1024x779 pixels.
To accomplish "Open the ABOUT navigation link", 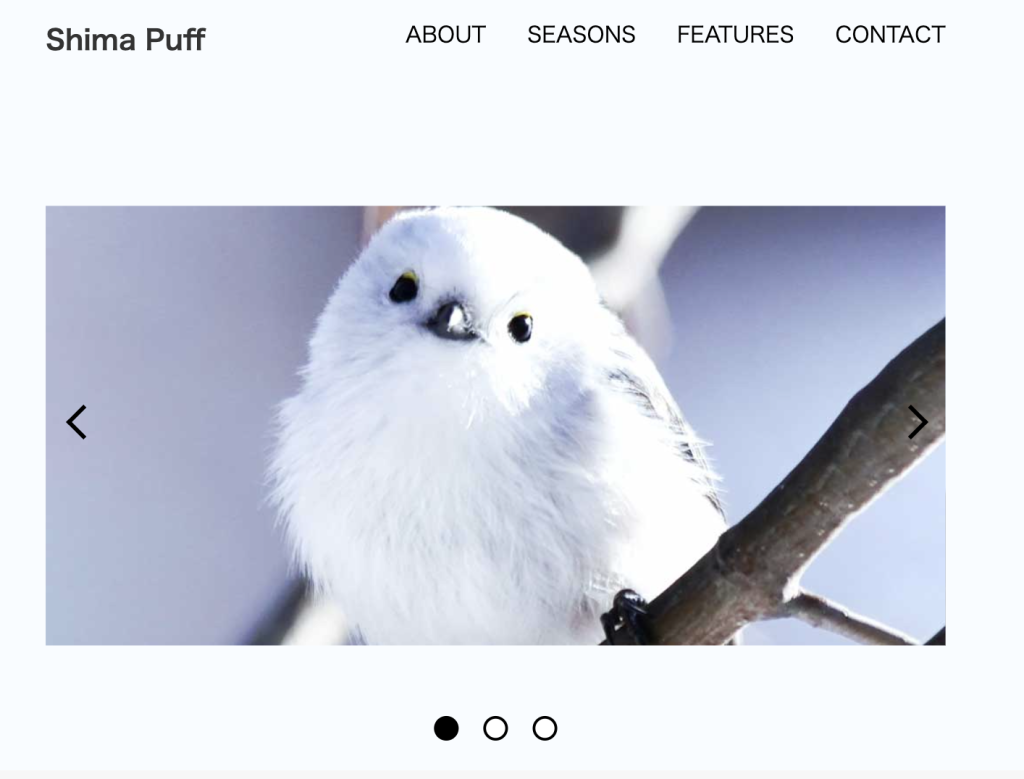I will (445, 35).
